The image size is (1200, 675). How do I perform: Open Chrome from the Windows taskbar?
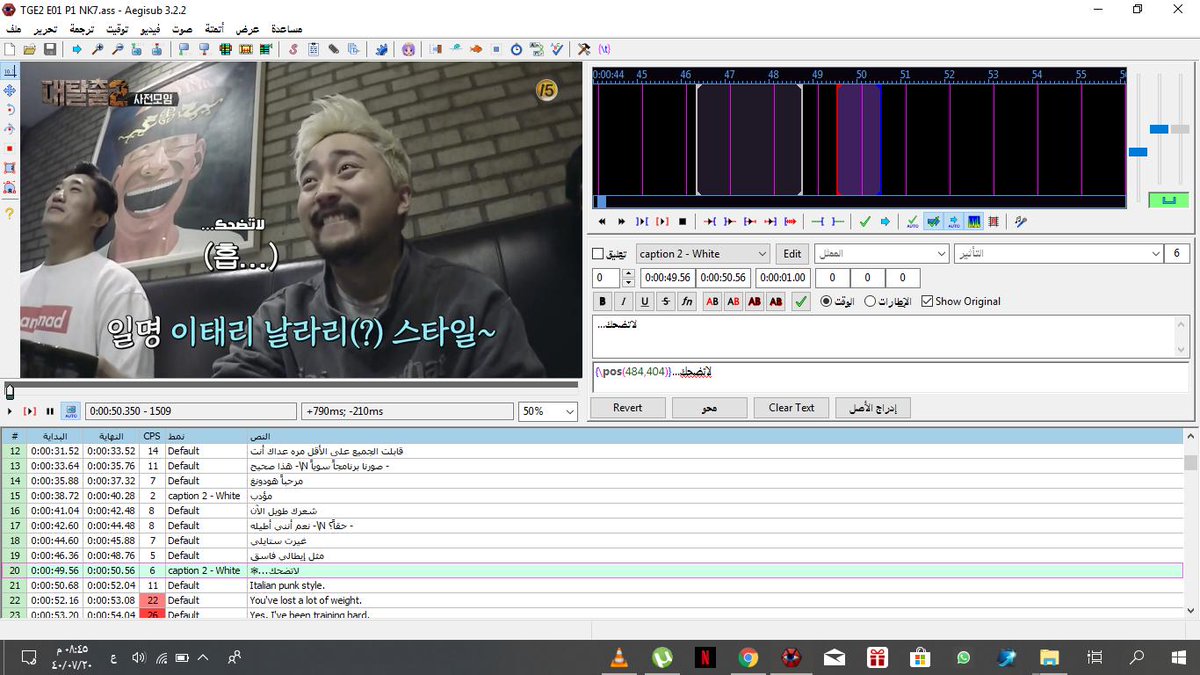(748, 657)
